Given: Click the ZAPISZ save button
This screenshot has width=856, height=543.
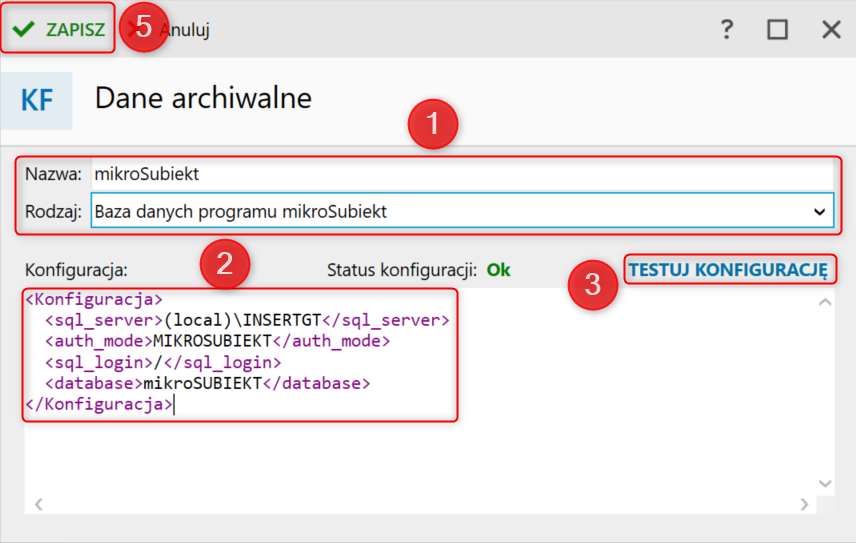Looking at the screenshot, I should click(58, 29).
